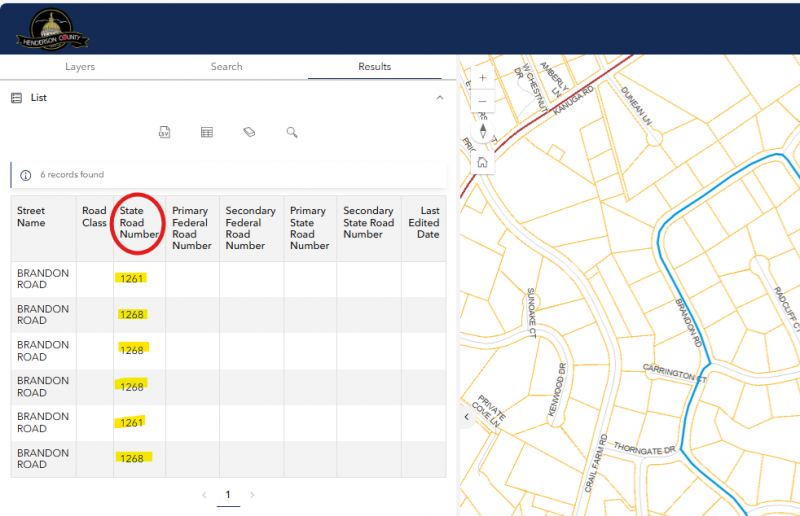This screenshot has height=516, width=800.
Task: Click 1268 value in last row
Action: pyautogui.click(x=132, y=458)
